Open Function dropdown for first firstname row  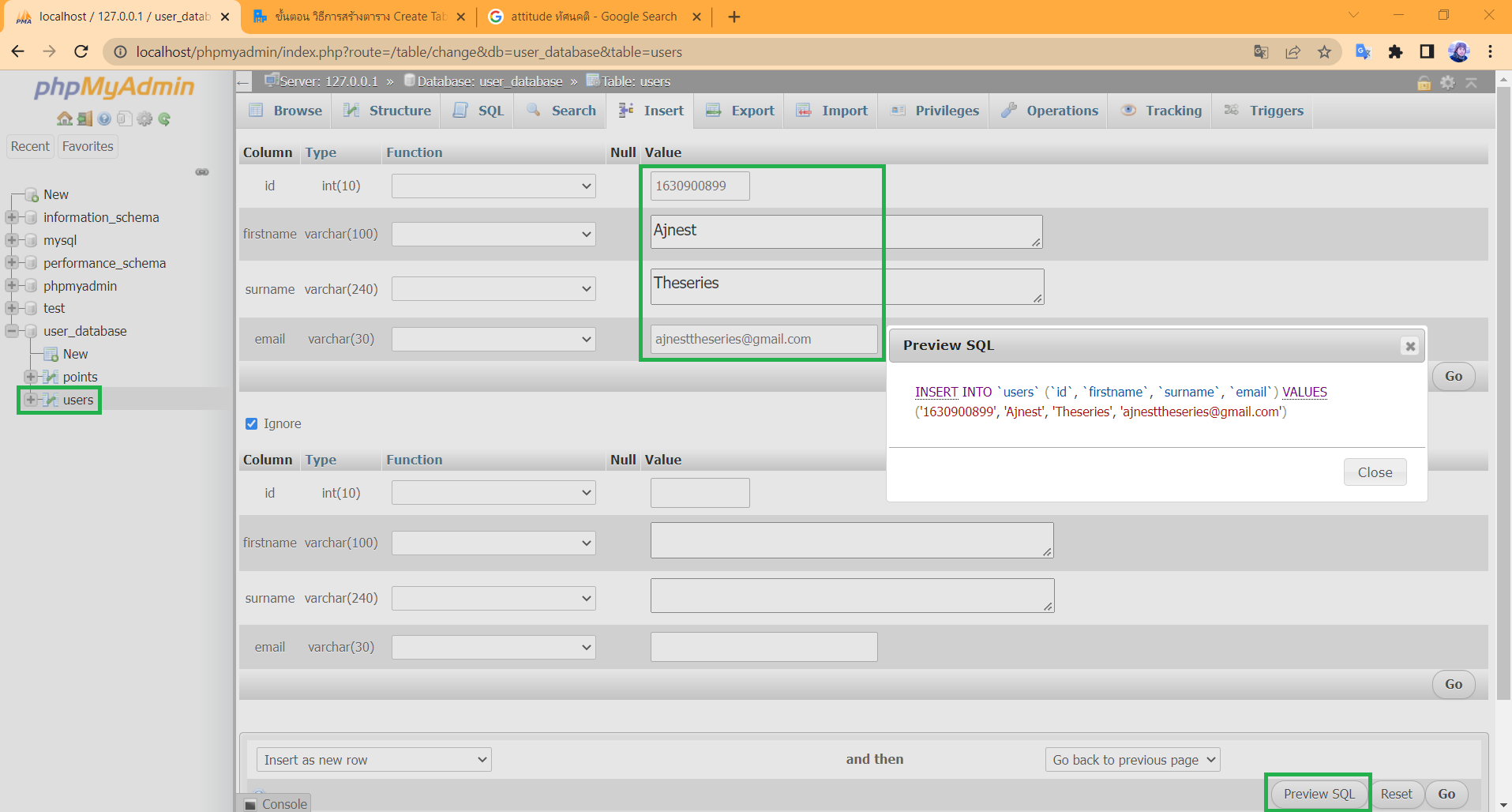click(x=493, y=234)
